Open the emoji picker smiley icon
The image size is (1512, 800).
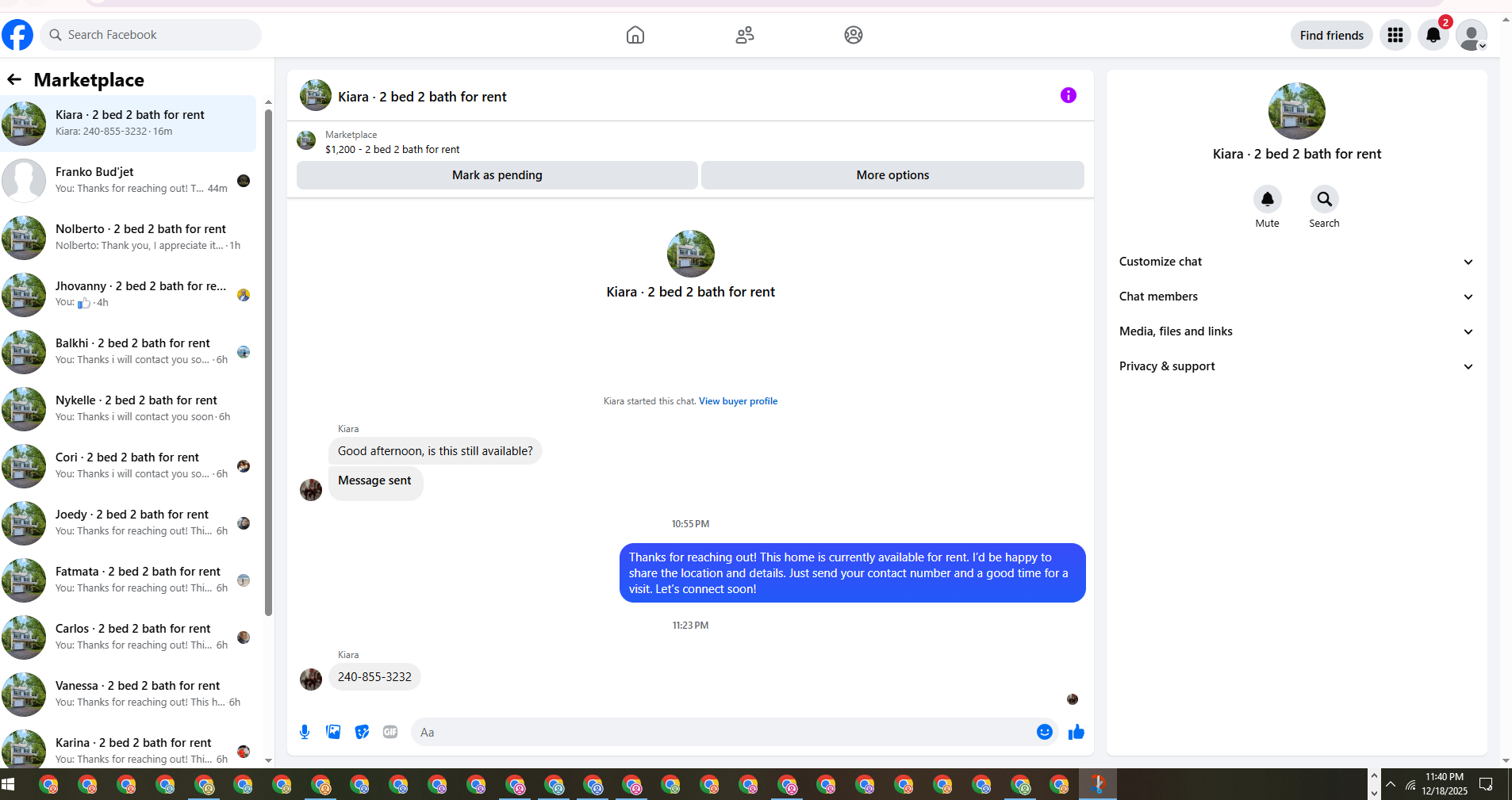click(x=1045, y=732)
